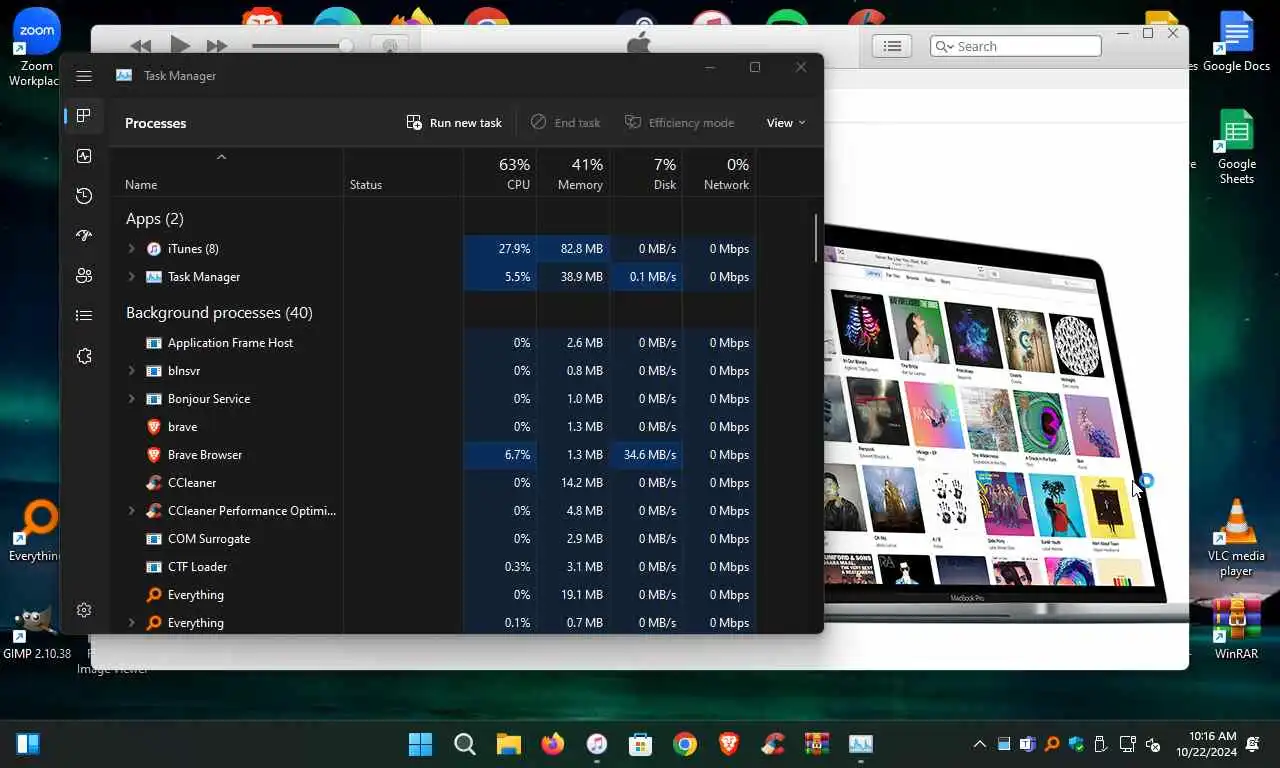Screen dimensions: 1280x768
Task: Open Google Chrome from taskbar
Action: [x=685, y=744]
